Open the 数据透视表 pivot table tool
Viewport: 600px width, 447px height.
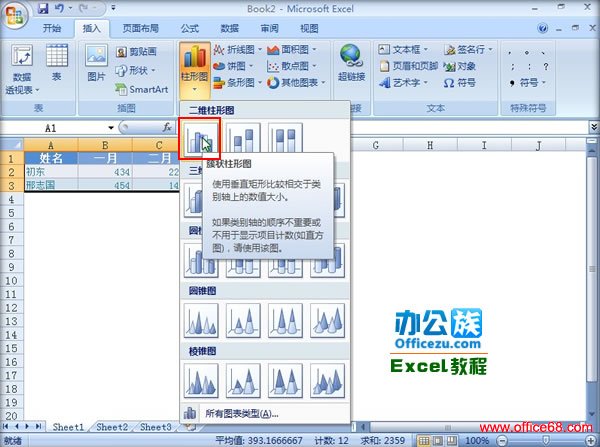21,69
